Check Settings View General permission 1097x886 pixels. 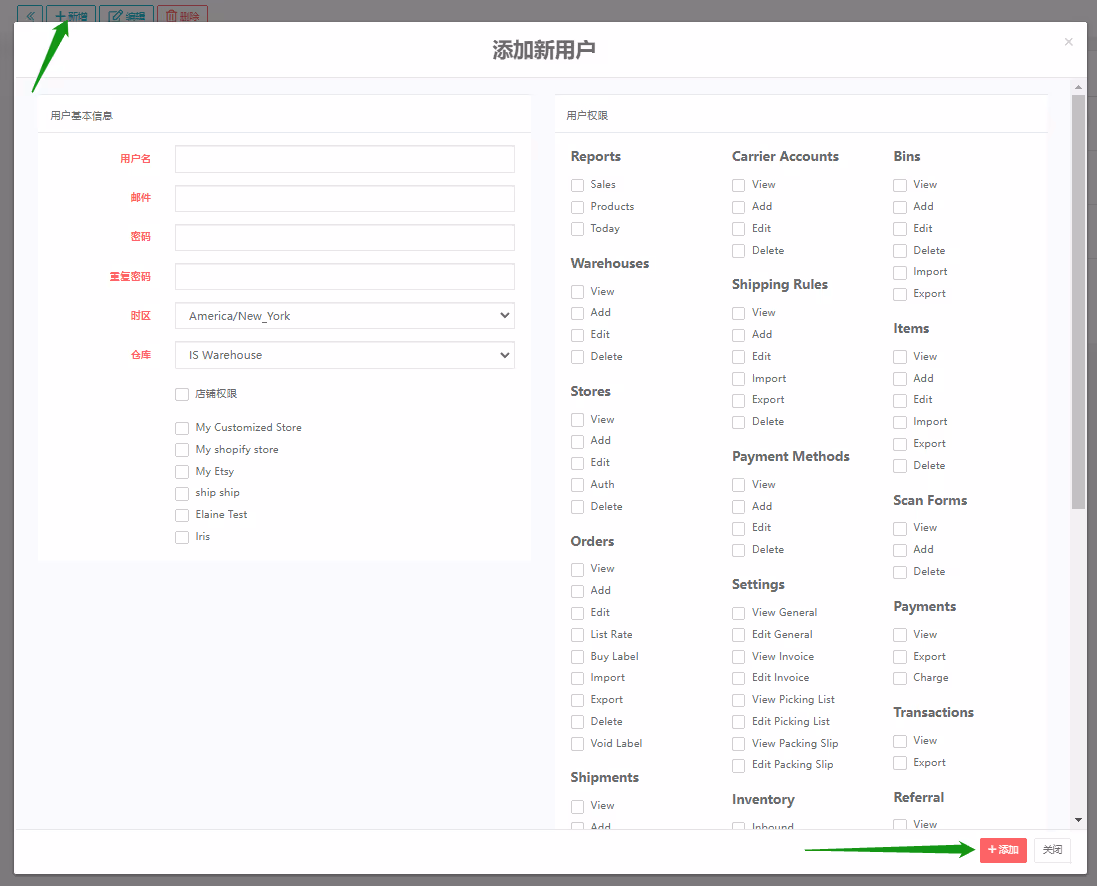coord(738,613)
